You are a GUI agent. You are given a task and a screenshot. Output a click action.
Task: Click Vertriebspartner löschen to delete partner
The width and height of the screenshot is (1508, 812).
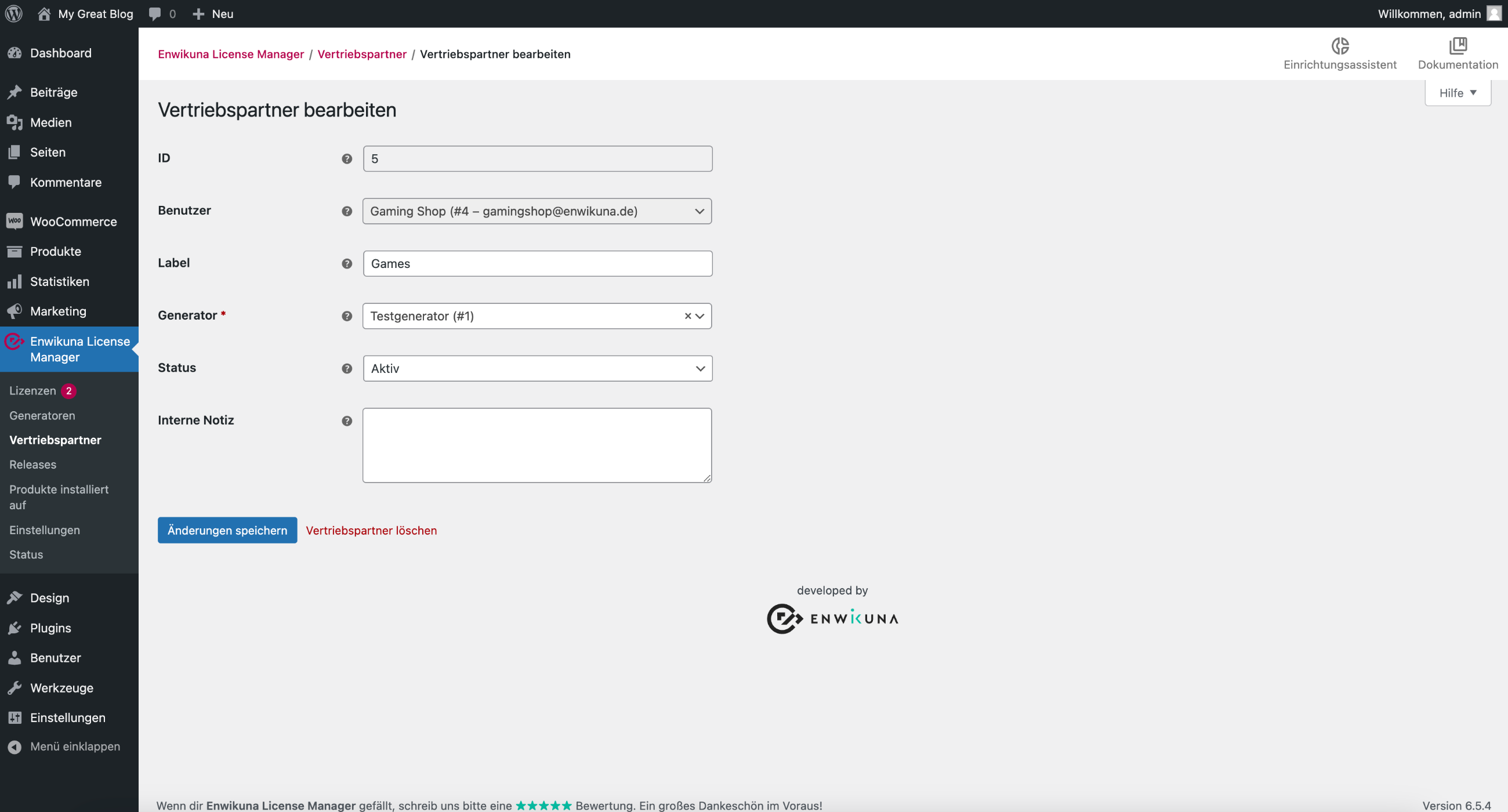coord(372,530)
